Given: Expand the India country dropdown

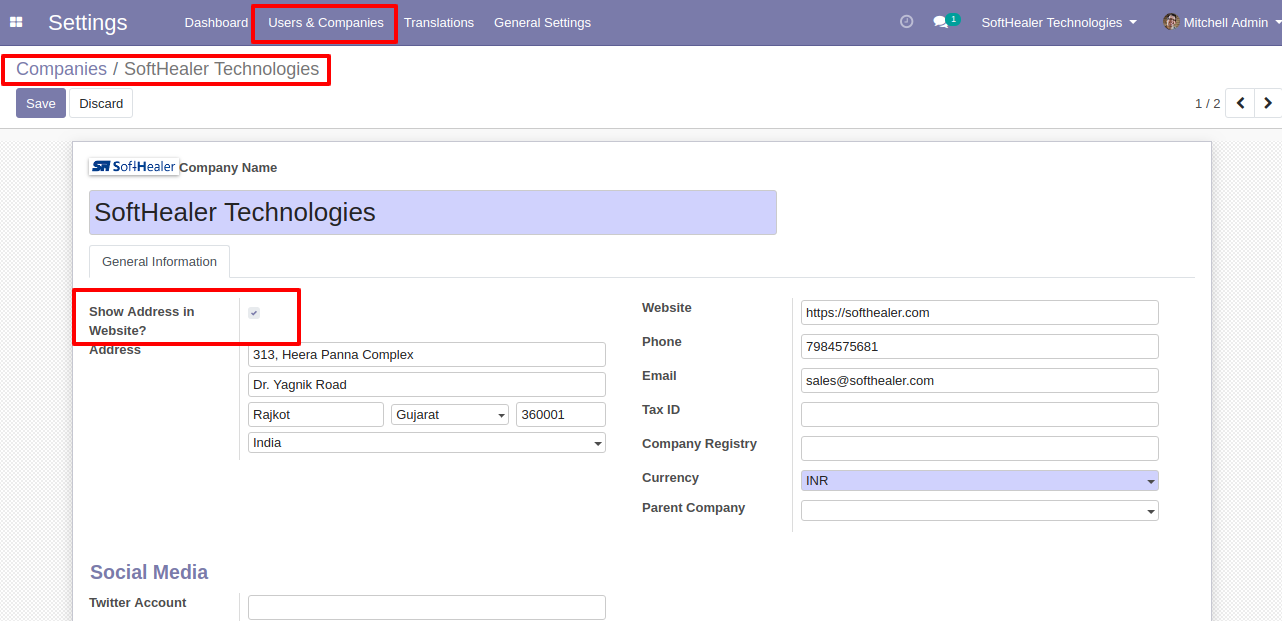Looking at the screenshot, I should (x=427, y=442).
